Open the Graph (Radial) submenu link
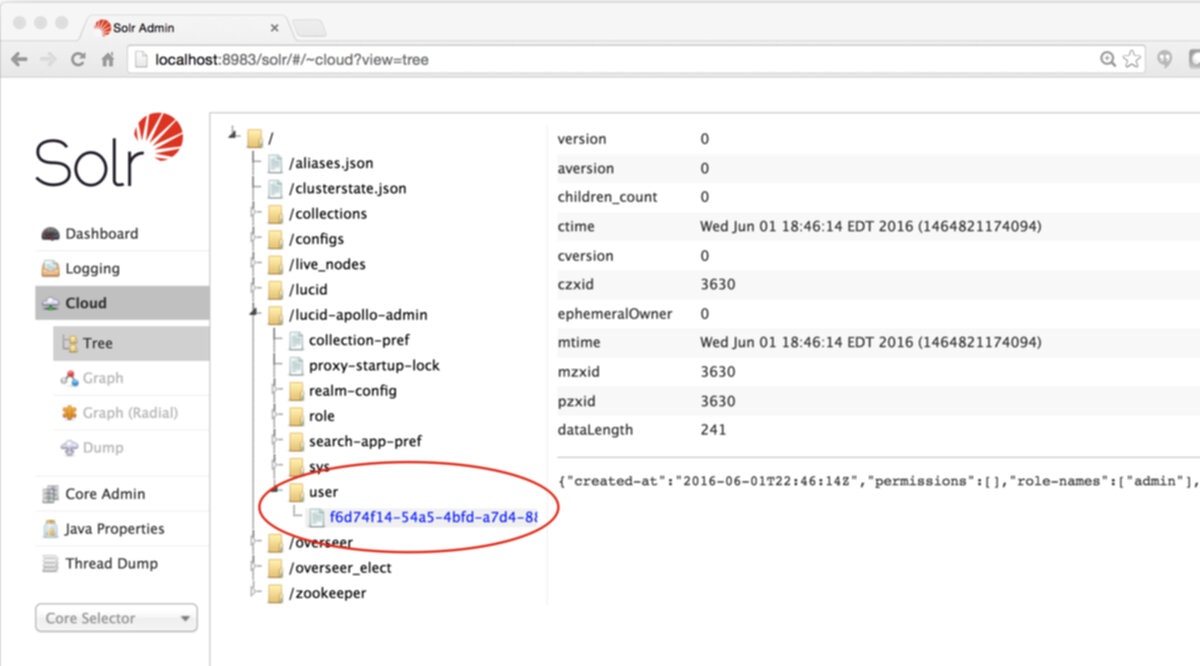This screenshot has height=666, width=1200. 130,412
